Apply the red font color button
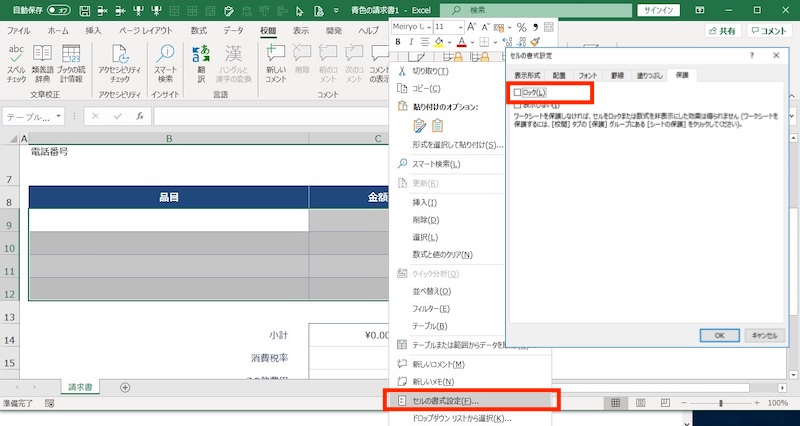This screenshot has width=800, height=426. pos(462,42)
